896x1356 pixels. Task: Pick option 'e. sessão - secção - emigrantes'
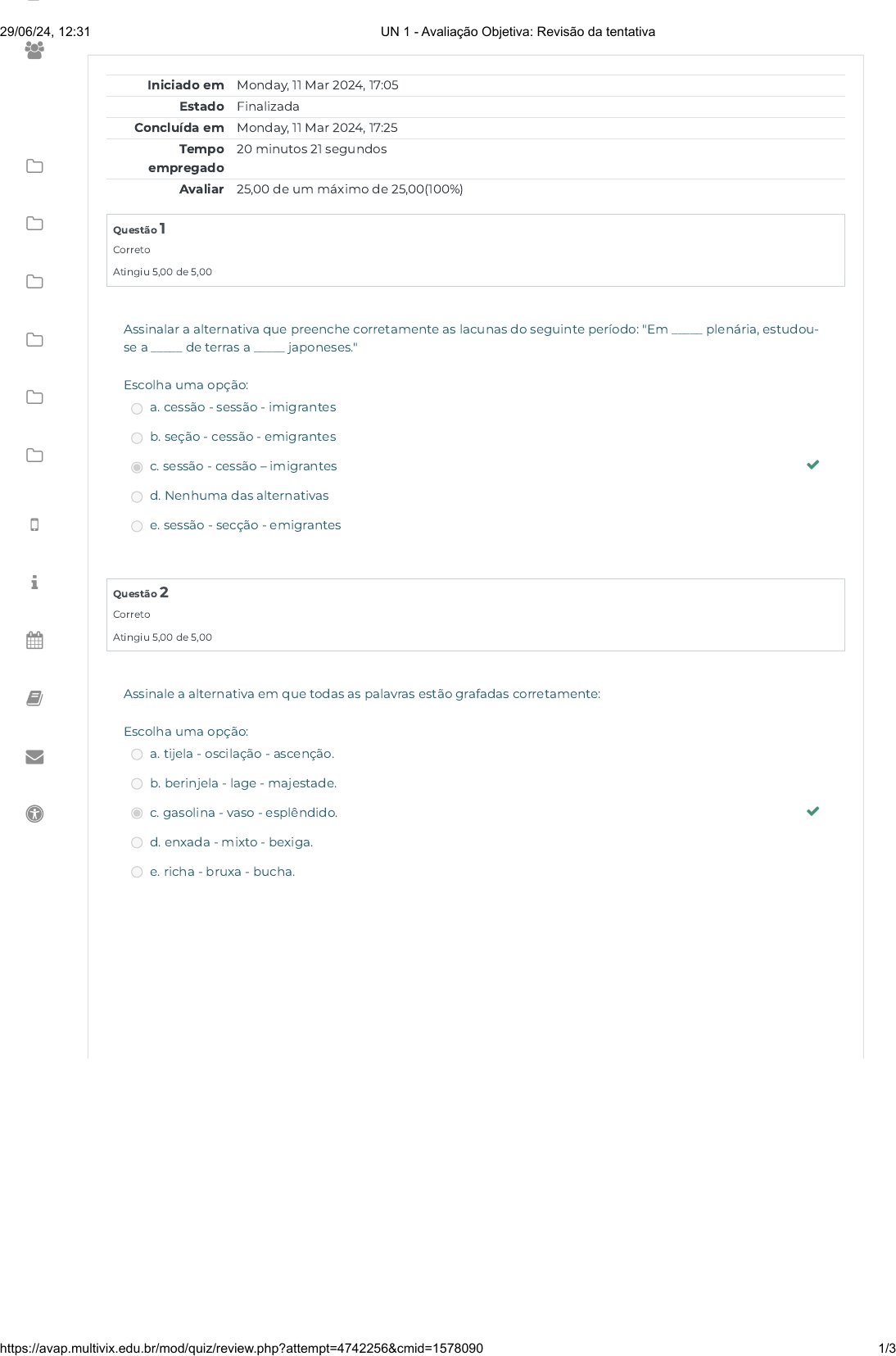tap(137, 527)
